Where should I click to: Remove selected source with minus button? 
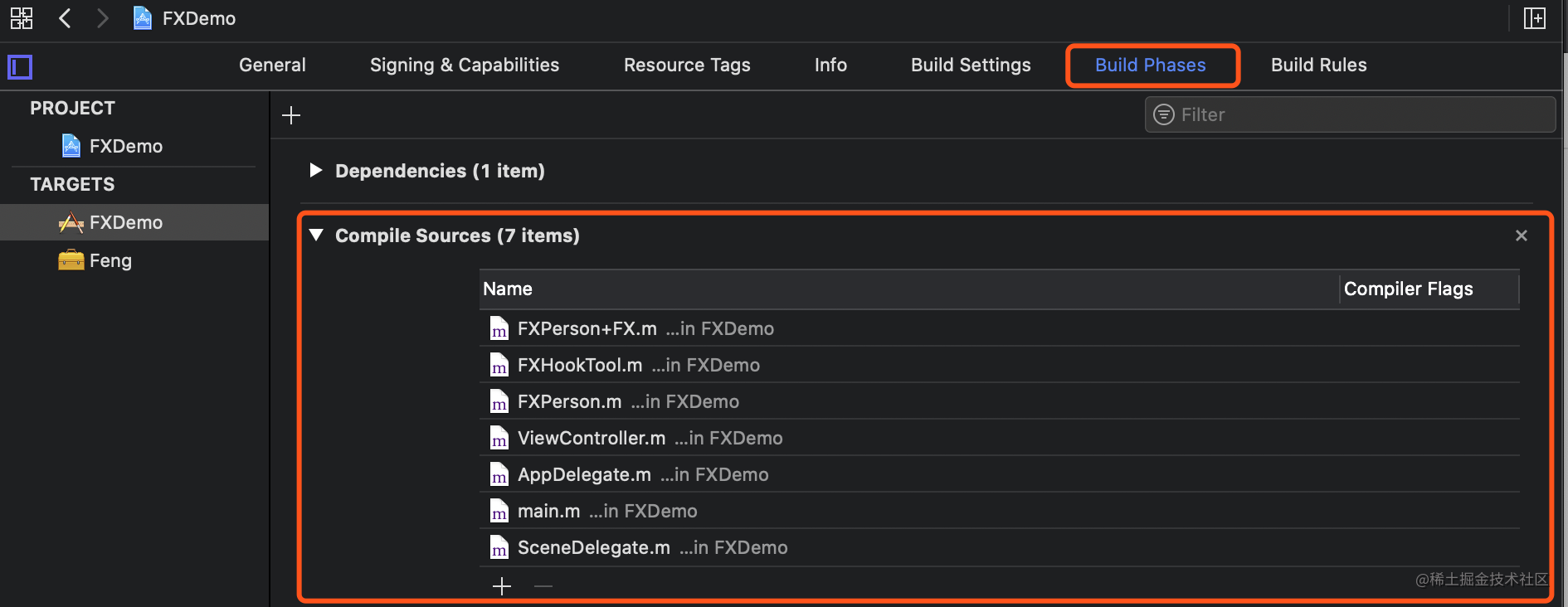(543, 586)
